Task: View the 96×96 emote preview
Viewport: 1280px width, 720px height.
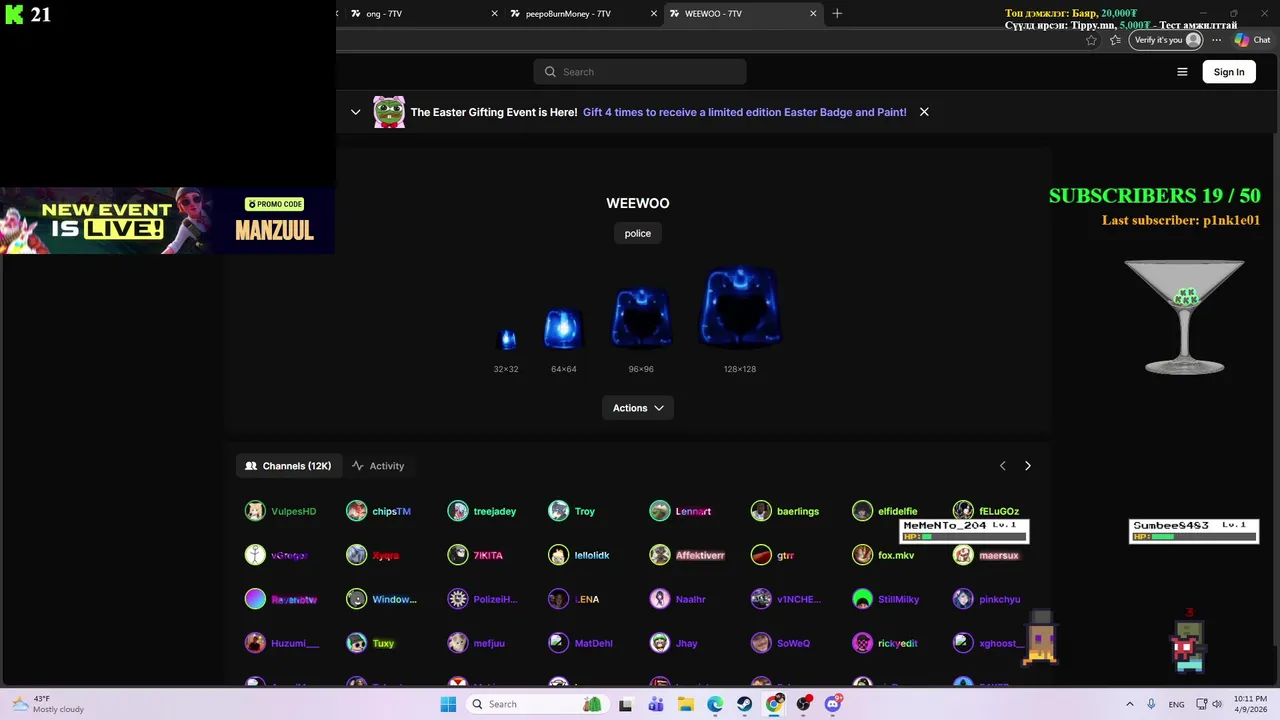Action: click(641, 317)
